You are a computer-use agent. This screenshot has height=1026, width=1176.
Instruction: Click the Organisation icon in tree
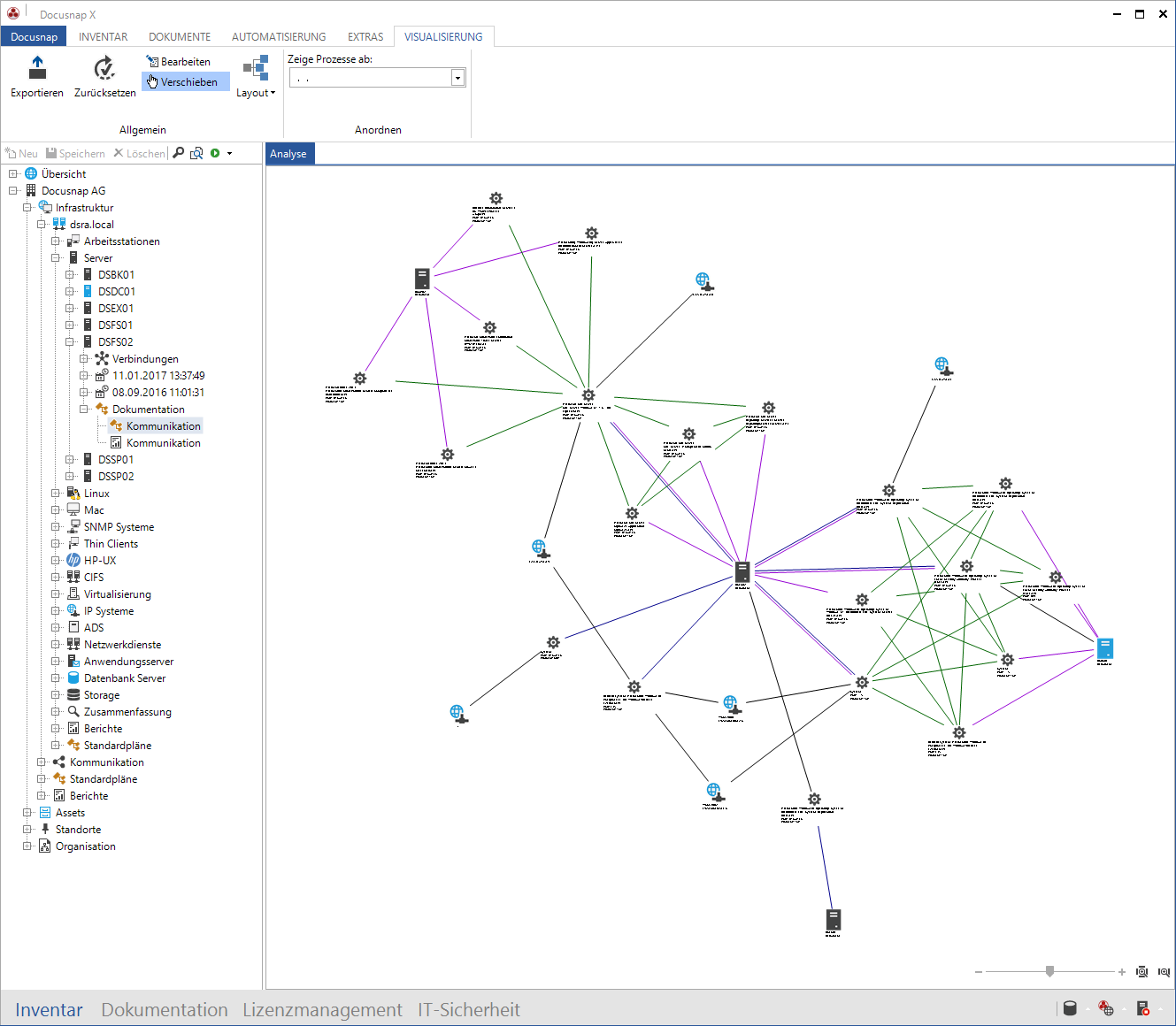coord(45,846)
